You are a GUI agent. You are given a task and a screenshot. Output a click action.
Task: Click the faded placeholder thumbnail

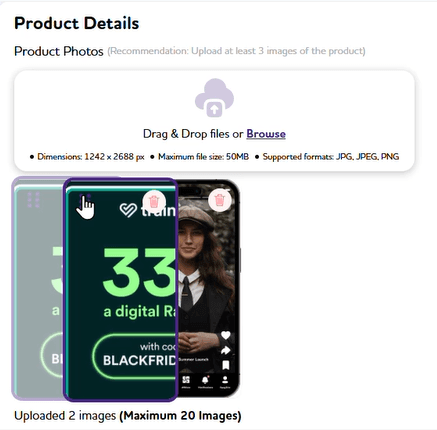[38, 288]
